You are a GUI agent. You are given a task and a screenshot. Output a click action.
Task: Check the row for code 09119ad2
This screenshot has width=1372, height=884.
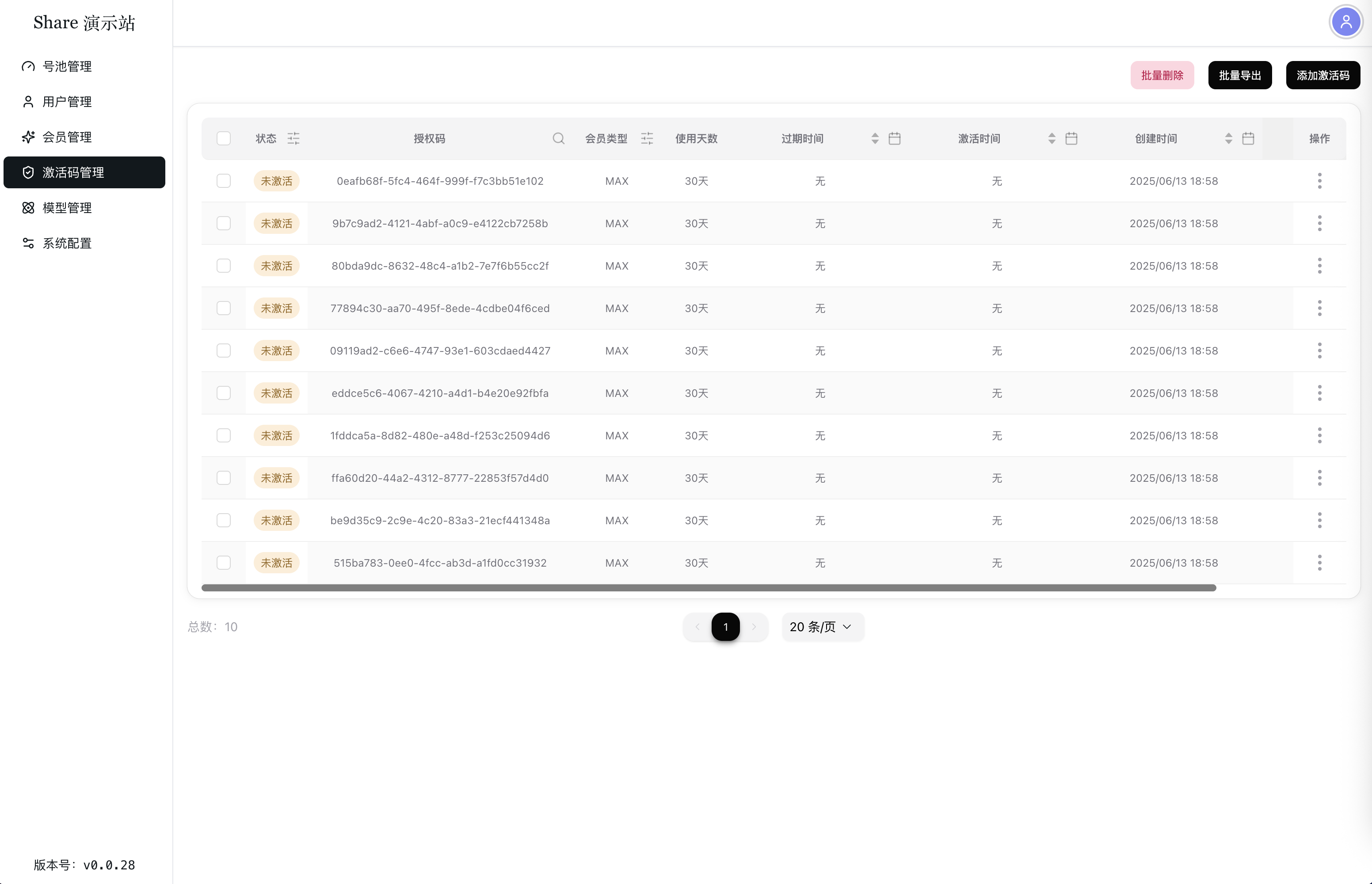pos(224,351)
